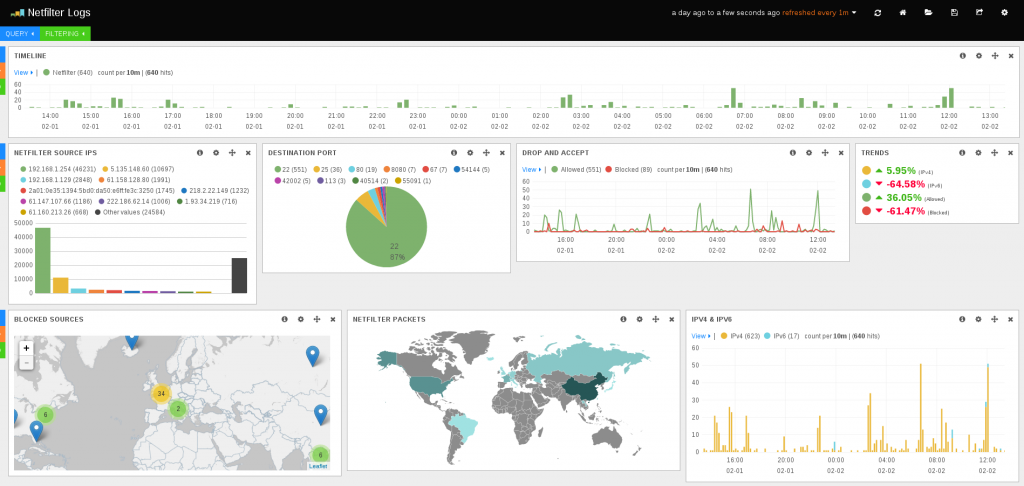Collapse the QUERY section tab
The image size is (1024, 486).
(x=20, y=33)
